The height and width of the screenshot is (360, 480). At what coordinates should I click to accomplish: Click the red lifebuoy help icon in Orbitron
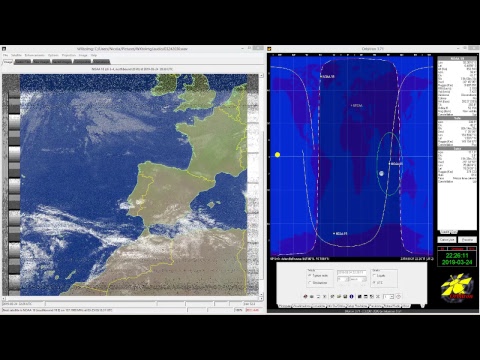tap(305, 296)
